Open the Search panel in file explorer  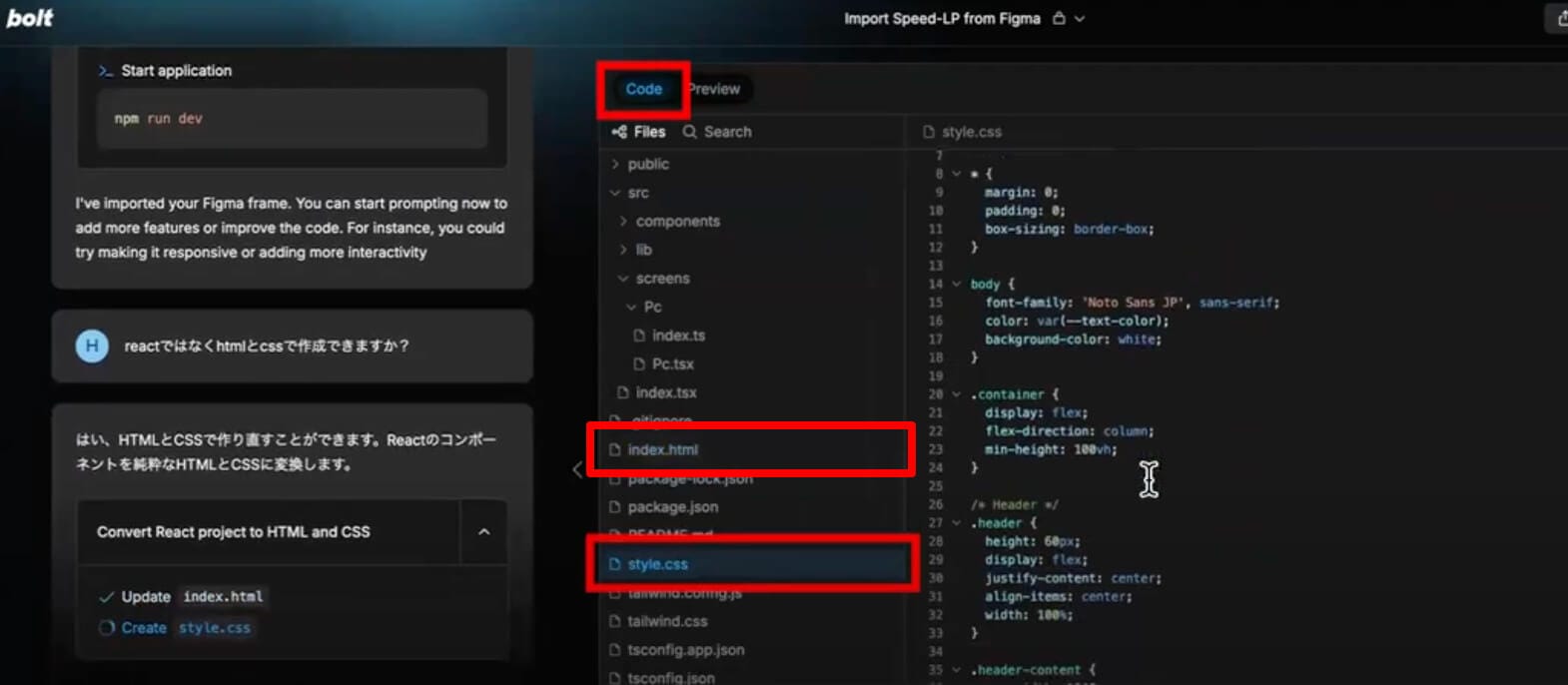tap(717, 132)
